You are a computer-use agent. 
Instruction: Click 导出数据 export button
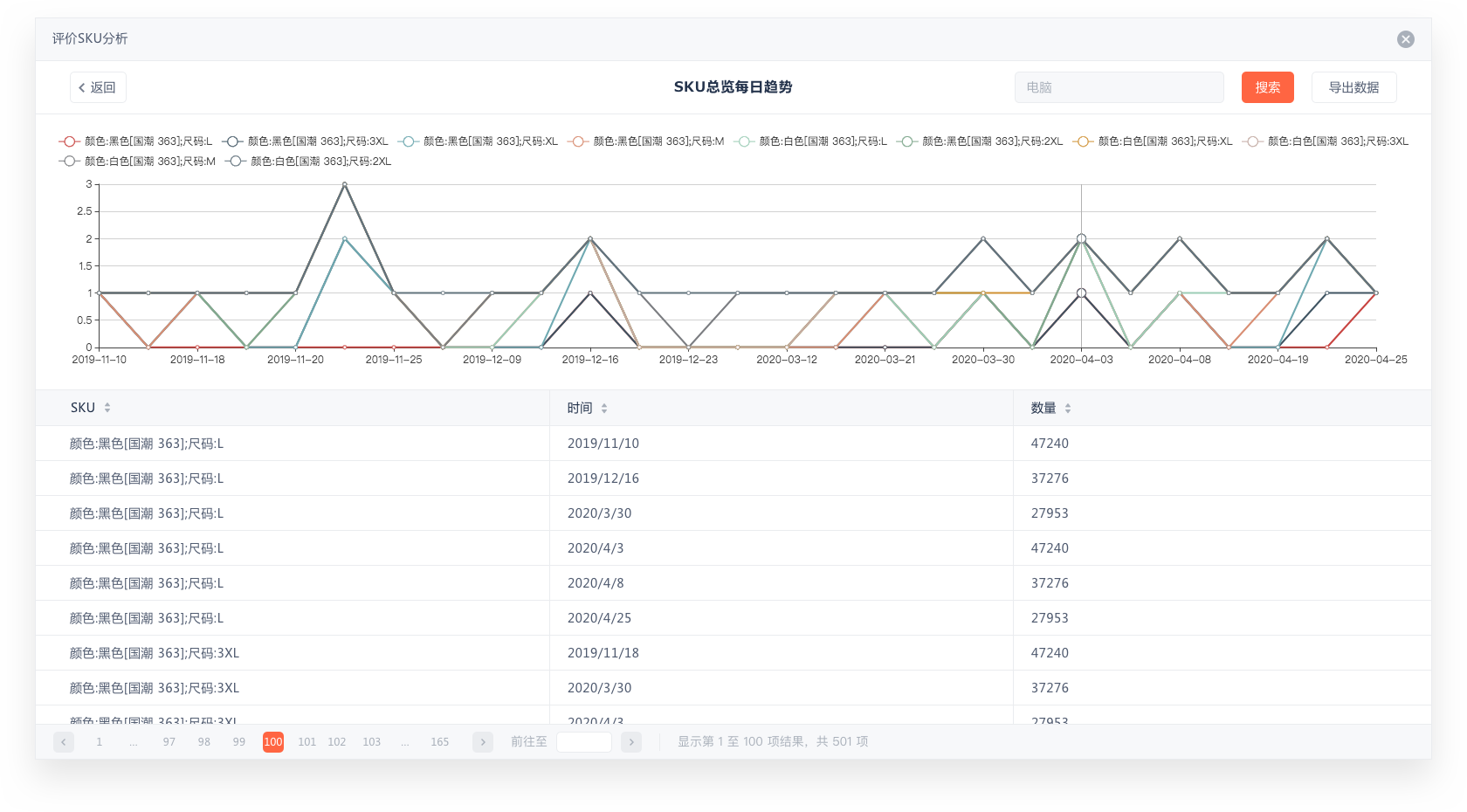coord(1353,87)
